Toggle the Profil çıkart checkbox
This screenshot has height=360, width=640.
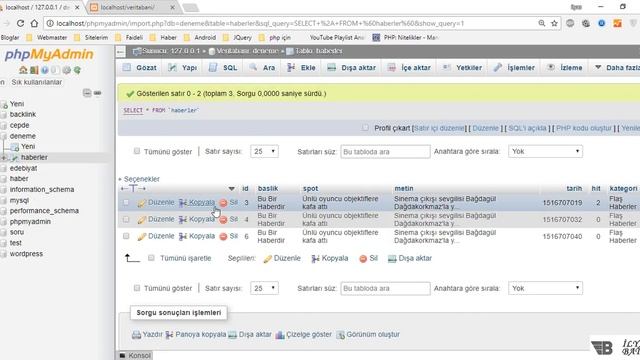pyautogui.click(x=365, y=128)
